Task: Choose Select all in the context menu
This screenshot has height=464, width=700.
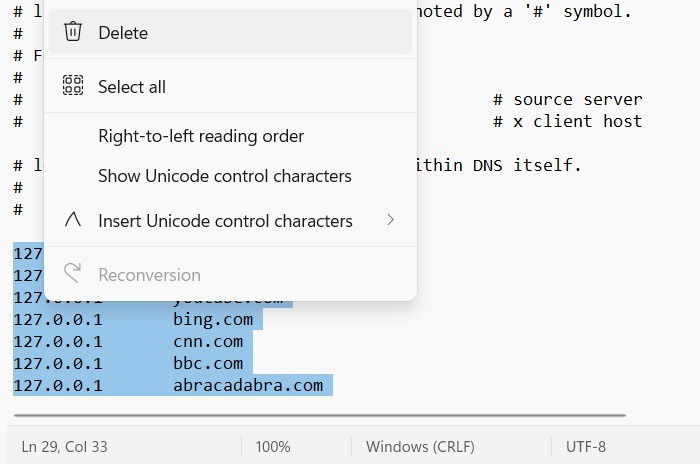Action: click(x=230, y=86)
